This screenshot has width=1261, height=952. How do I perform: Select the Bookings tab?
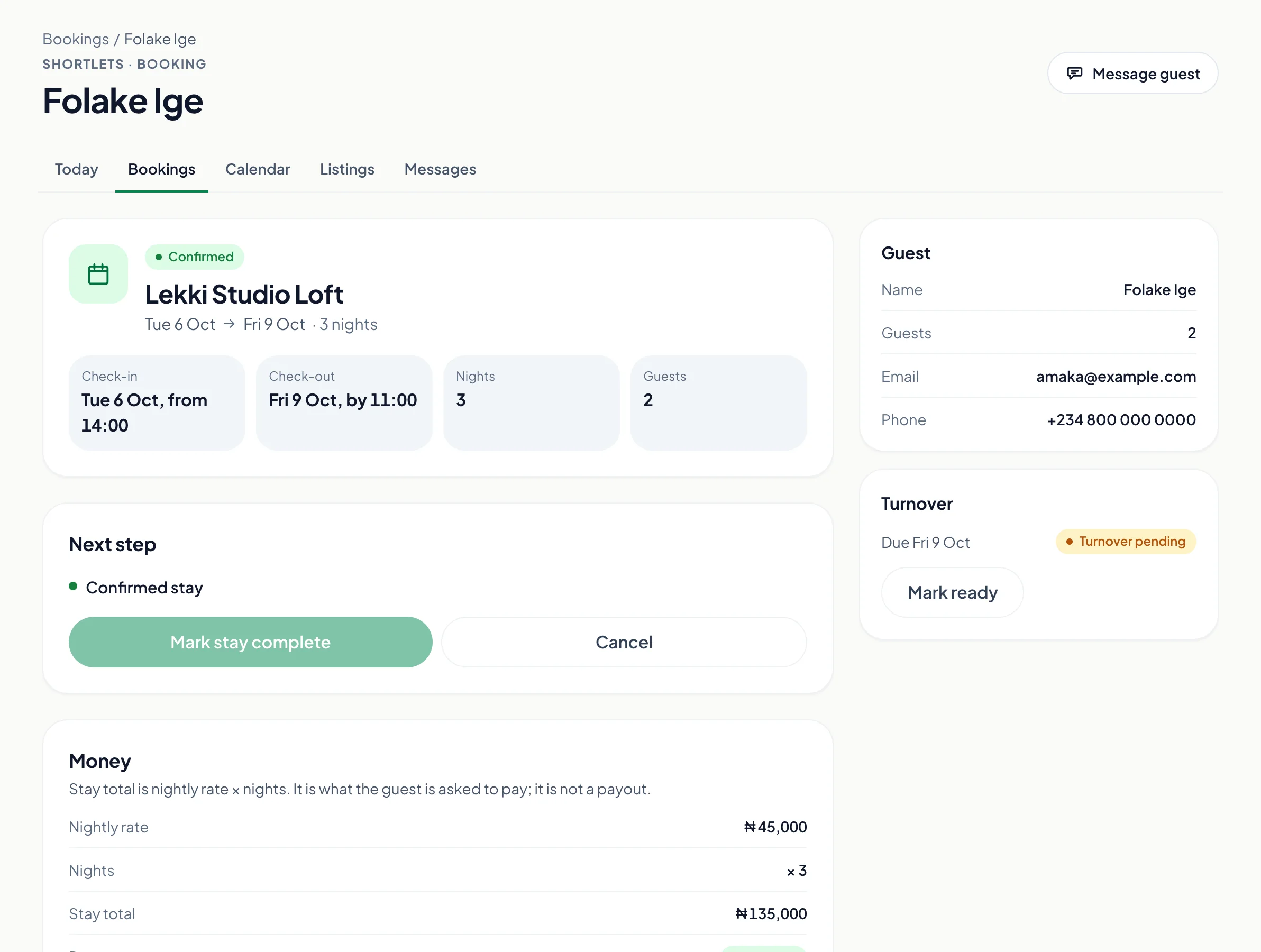coord(162,169)
